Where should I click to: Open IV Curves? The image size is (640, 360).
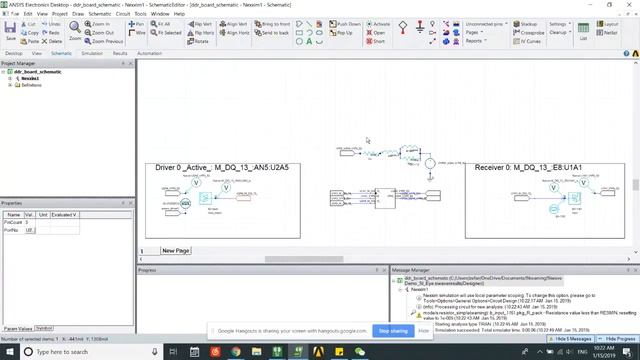527,41
